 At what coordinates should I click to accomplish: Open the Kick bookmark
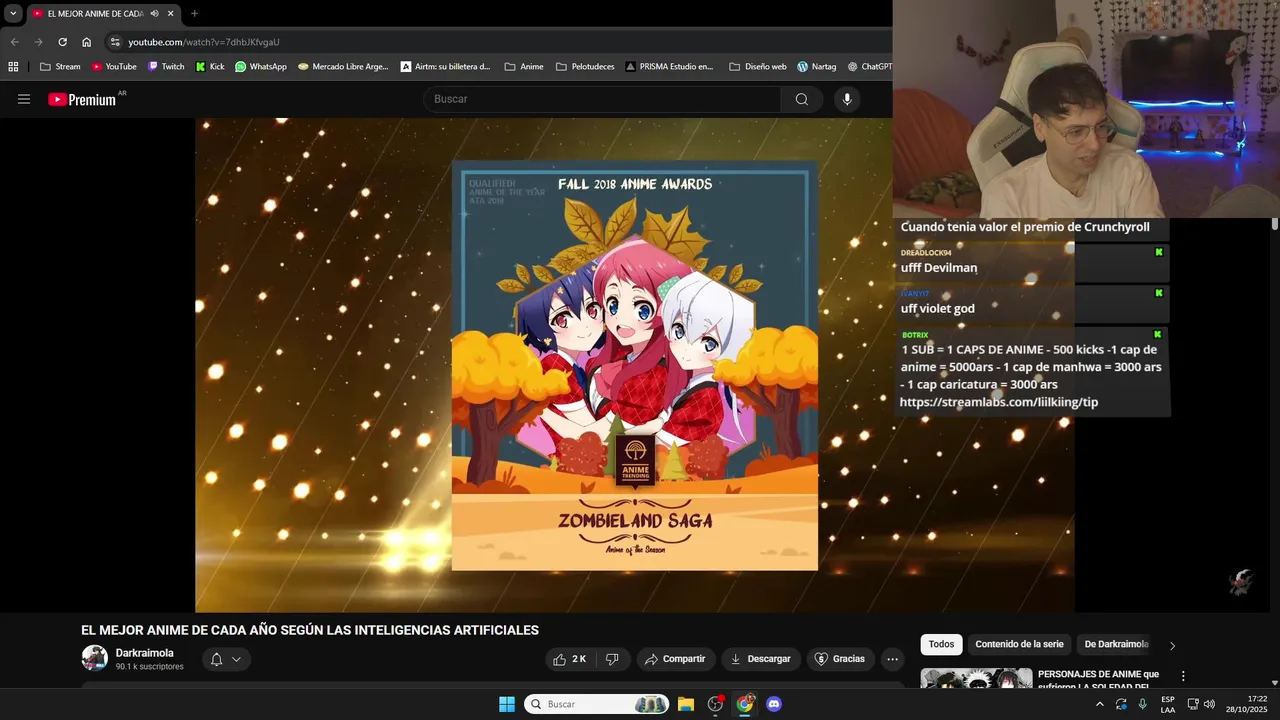coord(210,67)
